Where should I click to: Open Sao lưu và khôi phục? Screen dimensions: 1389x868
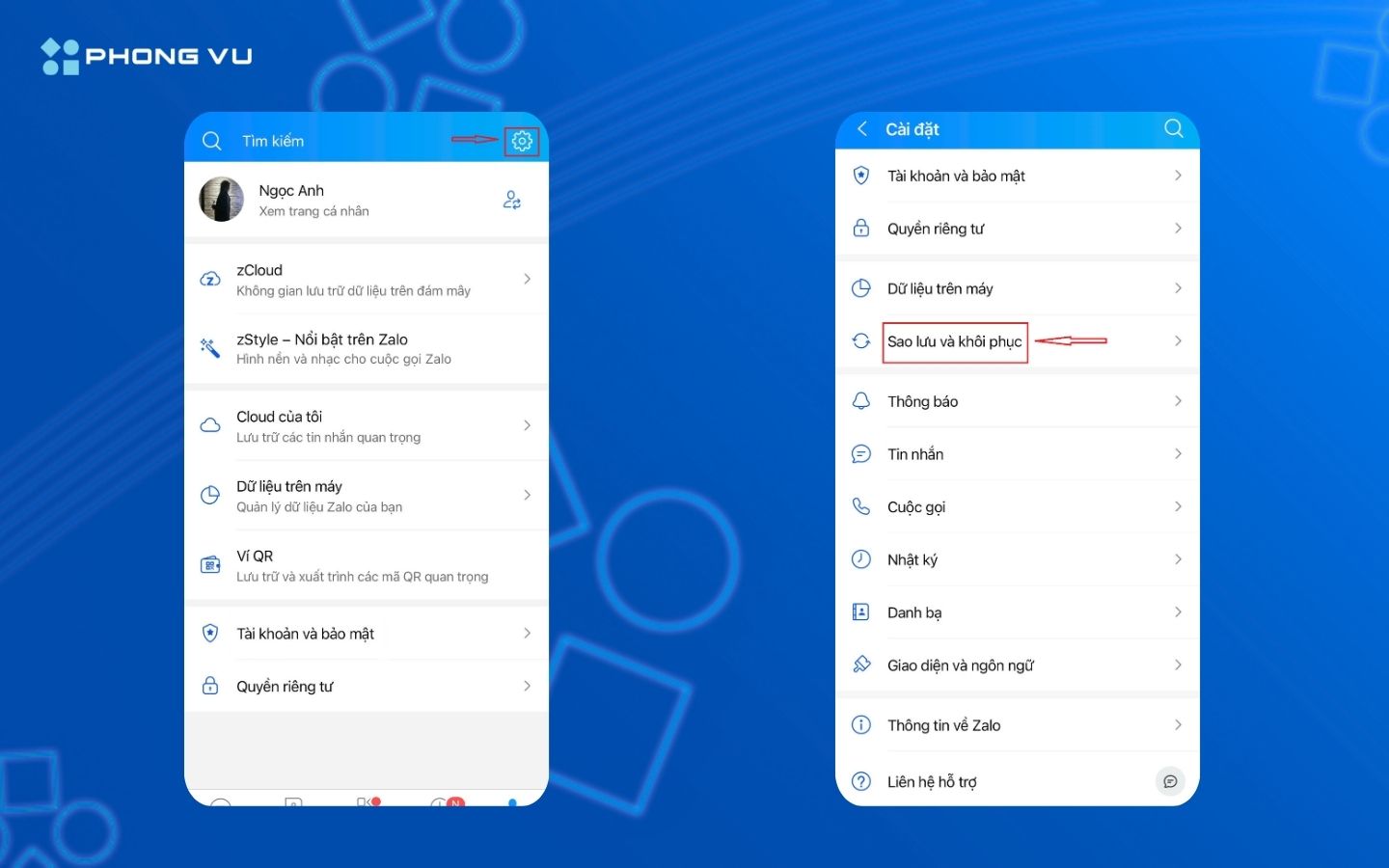954,341
